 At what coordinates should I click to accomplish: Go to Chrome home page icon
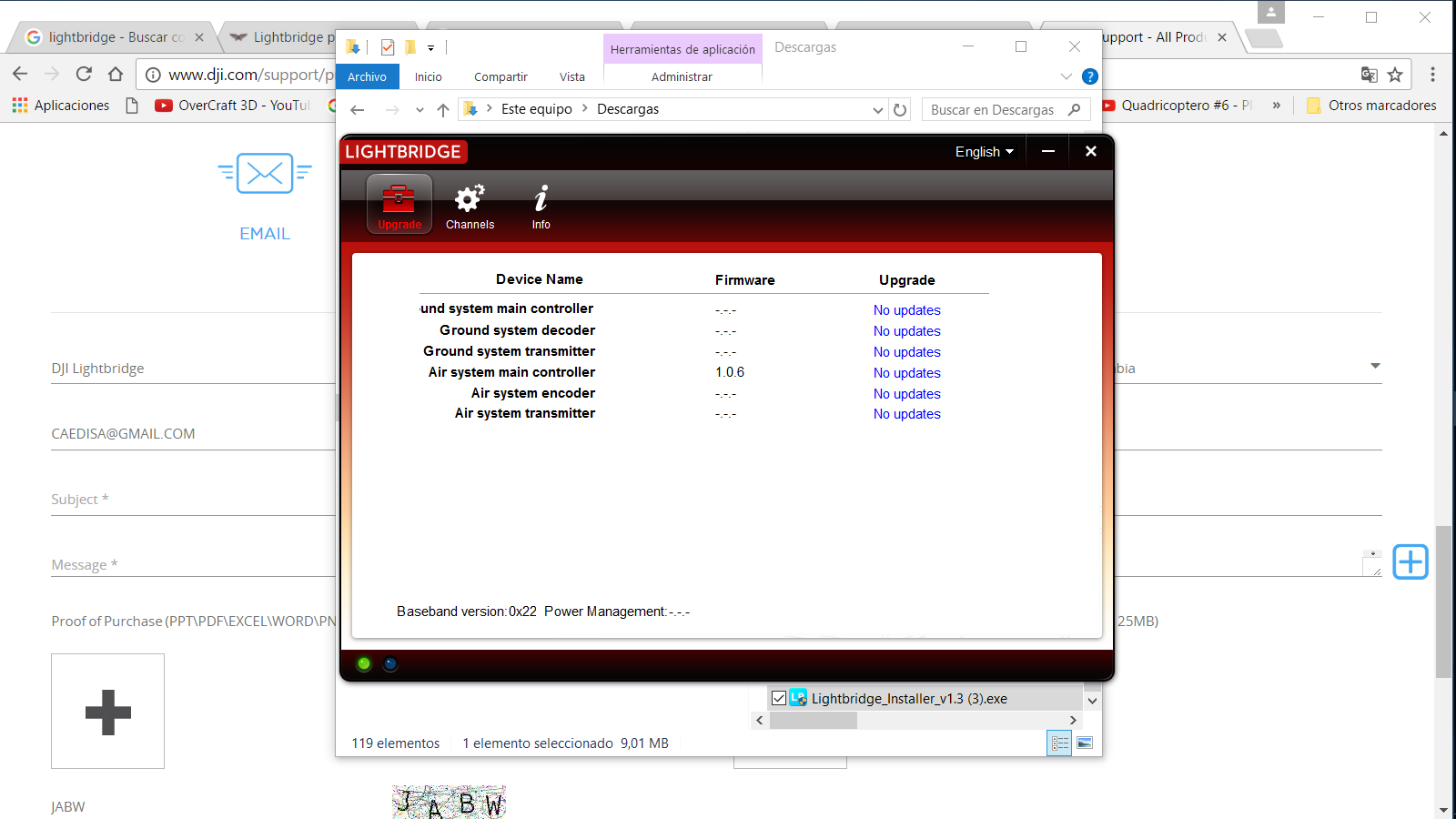tap(116, 75)
